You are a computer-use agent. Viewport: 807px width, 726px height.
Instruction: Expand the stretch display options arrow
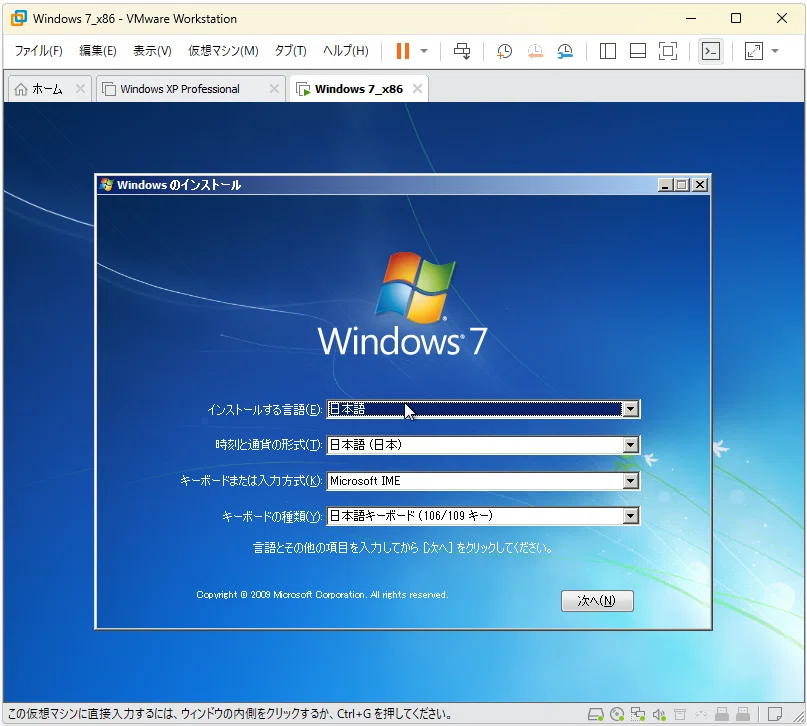[x=775, y=51]
